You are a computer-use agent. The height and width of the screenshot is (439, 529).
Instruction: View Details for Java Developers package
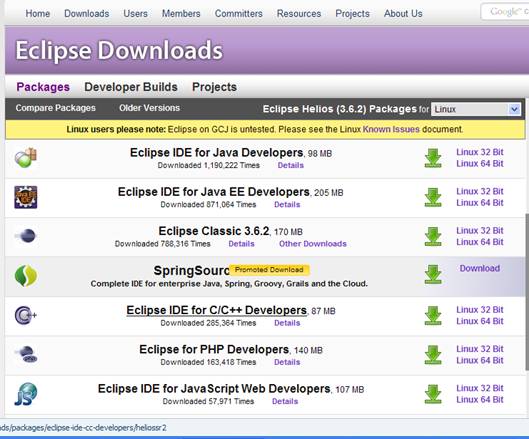[x=290, y=165]
